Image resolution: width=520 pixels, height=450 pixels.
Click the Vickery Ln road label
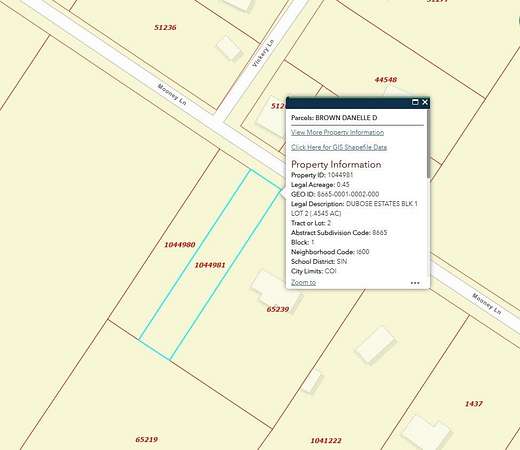[263, 53]
